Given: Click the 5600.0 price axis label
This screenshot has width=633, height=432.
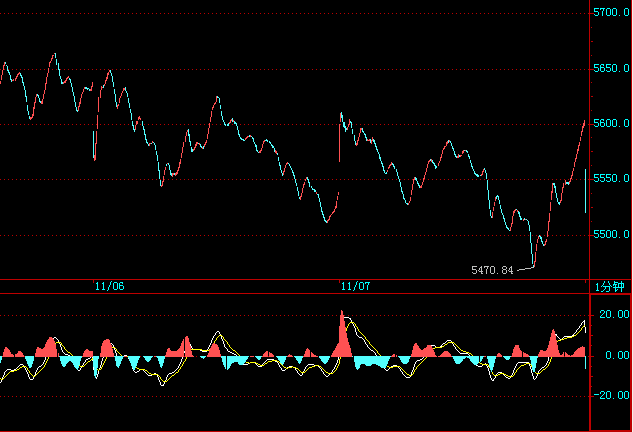Looking at the screenshot, I should pos(611,124).
